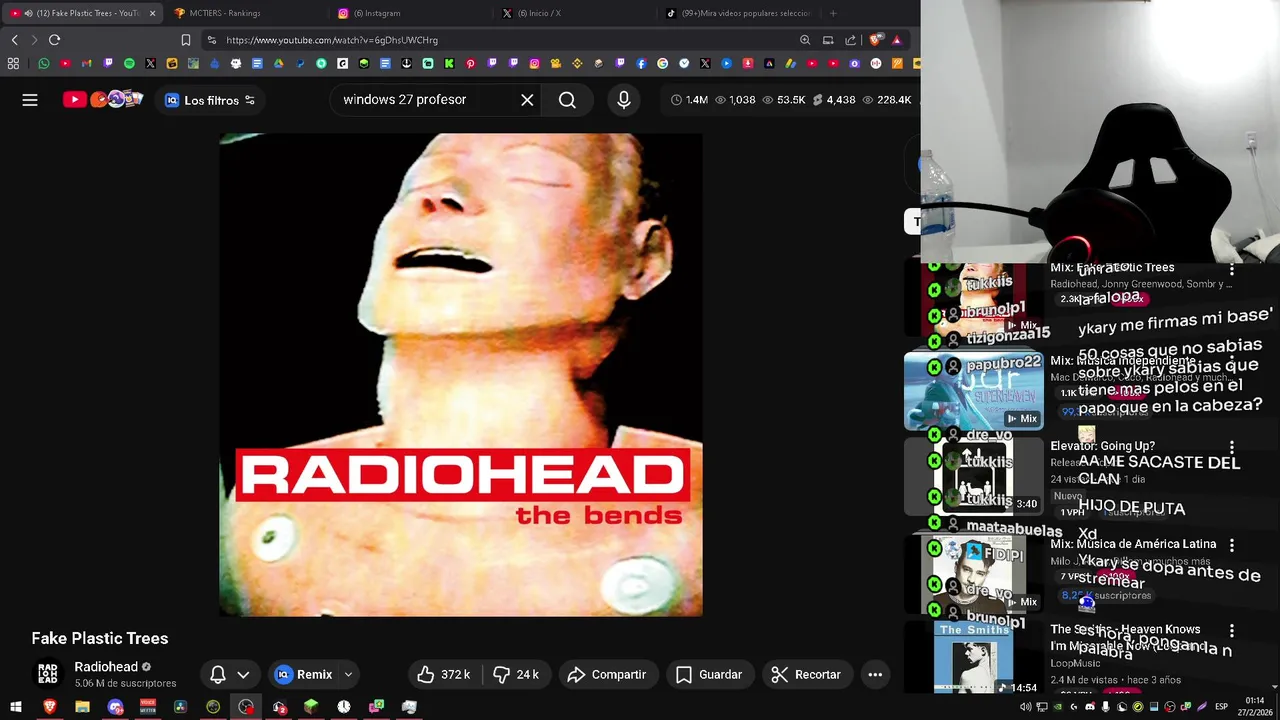Click the 228.4K views stat in header
Image resolution: width=1280 pixels, height=720 pixels.
pyautogui.click(x=887, y=100)
